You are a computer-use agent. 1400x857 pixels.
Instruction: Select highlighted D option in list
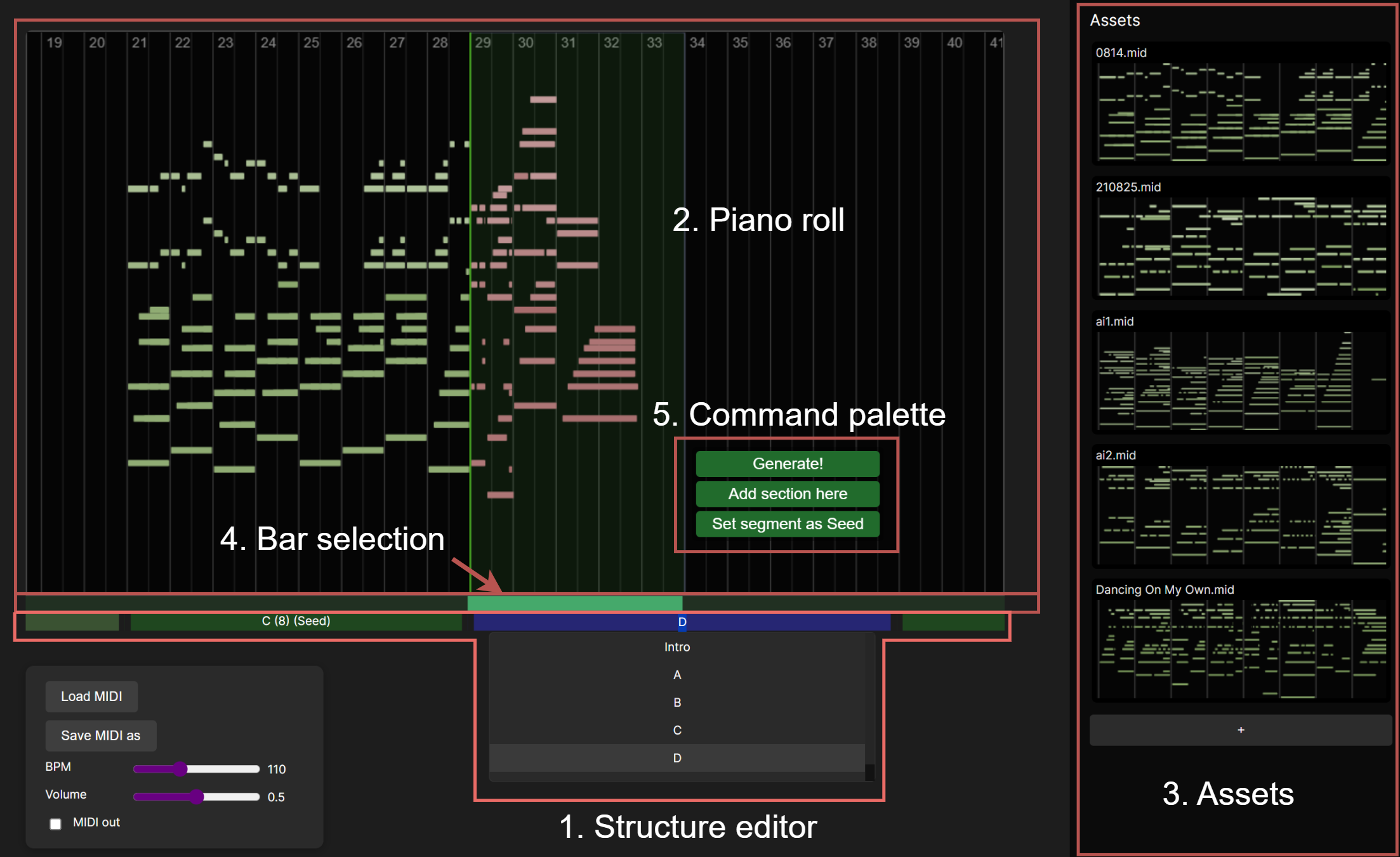pyautogui.click(x=677, y=758)
